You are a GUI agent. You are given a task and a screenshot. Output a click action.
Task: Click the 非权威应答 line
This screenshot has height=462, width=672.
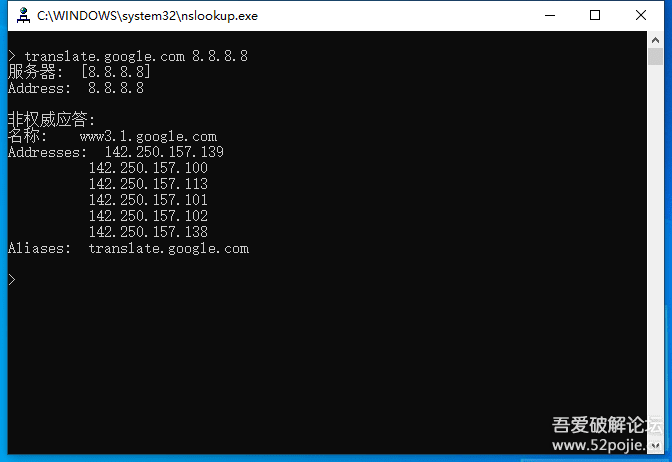(51, 119)
